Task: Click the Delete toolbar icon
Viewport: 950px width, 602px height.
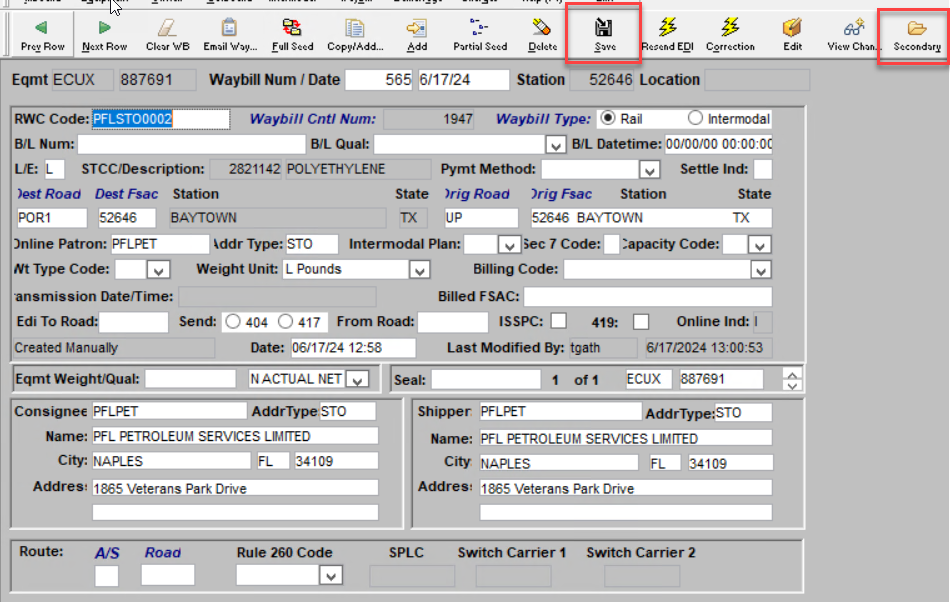Action: point(542,28)
